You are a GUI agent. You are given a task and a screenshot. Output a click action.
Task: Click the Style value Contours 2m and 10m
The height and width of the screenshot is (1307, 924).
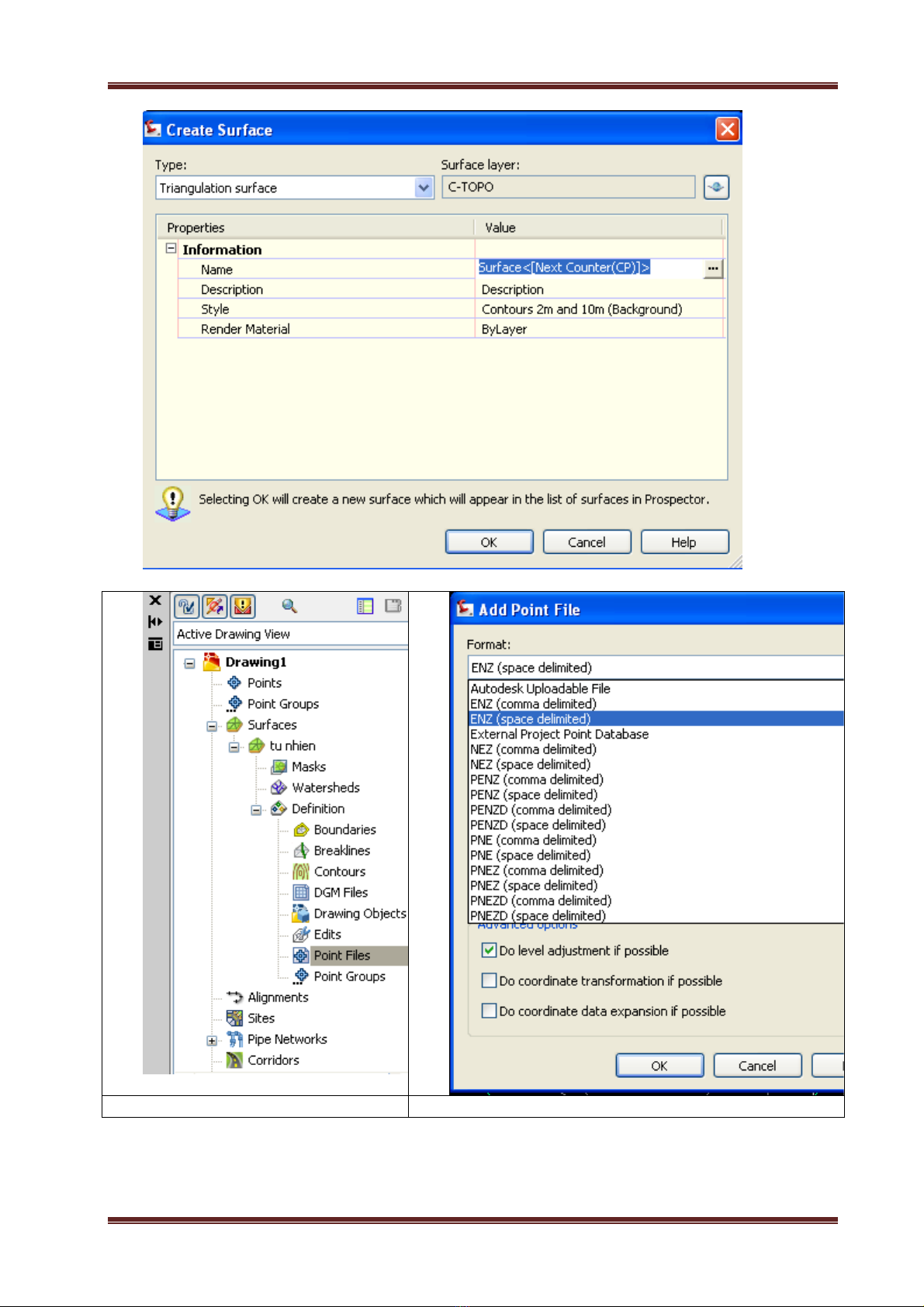[x=599, y=309]
